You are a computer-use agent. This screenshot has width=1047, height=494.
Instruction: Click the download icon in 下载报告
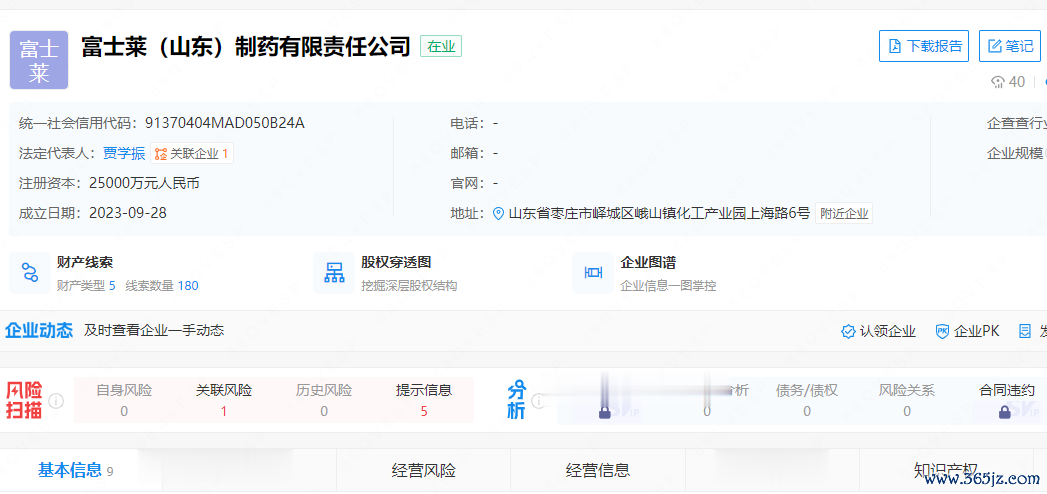(895, 46)
